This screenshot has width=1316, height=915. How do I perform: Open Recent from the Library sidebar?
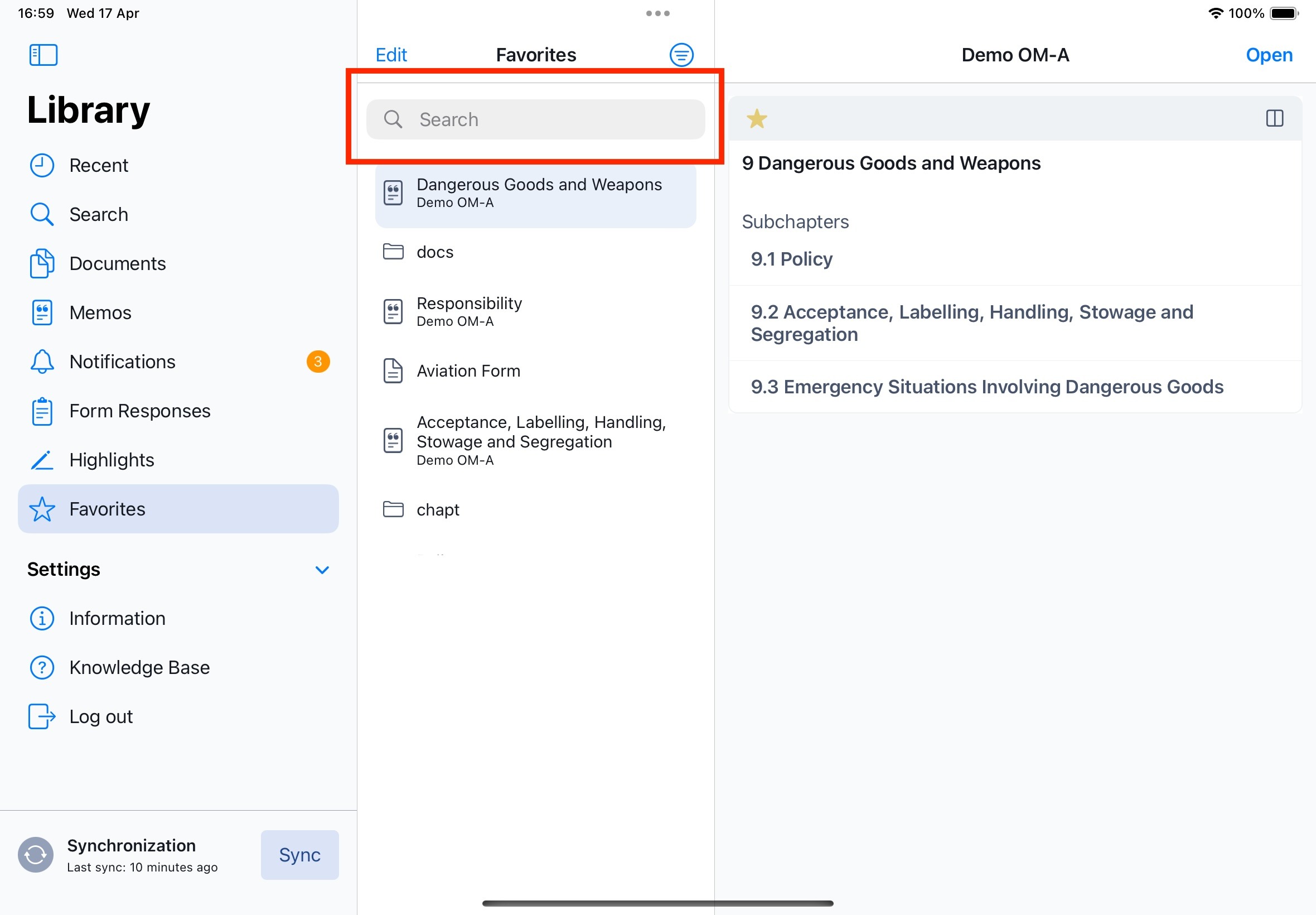(99, 166)
